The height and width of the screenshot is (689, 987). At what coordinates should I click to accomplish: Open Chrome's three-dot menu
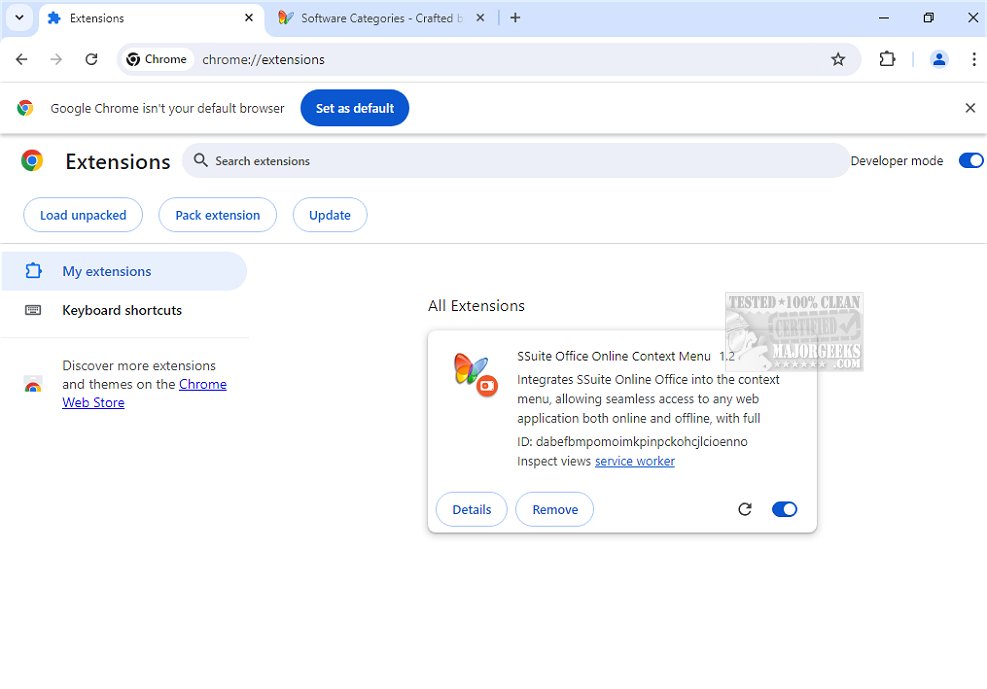click(x=973, y=59)
